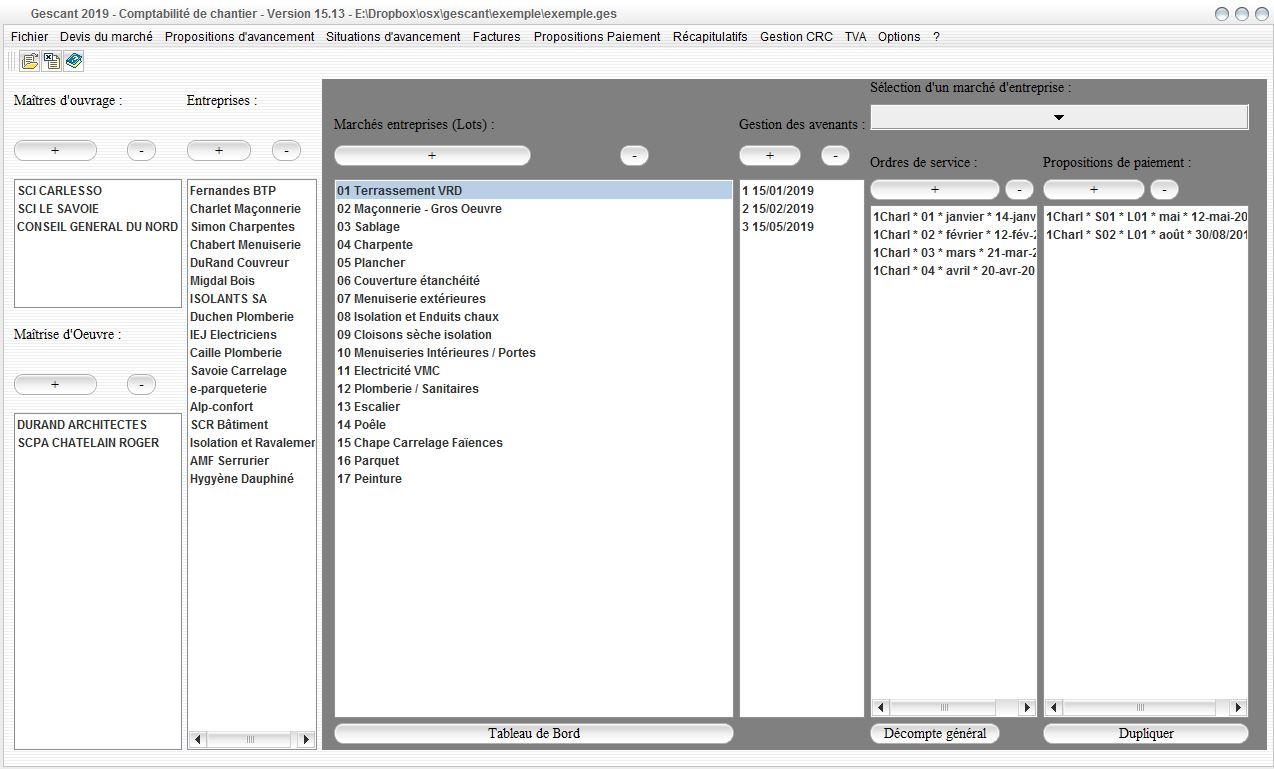The image size is (1274, 769).
Task: Open the Récapitulatifs menu
Action: click(x=710, y=37)
